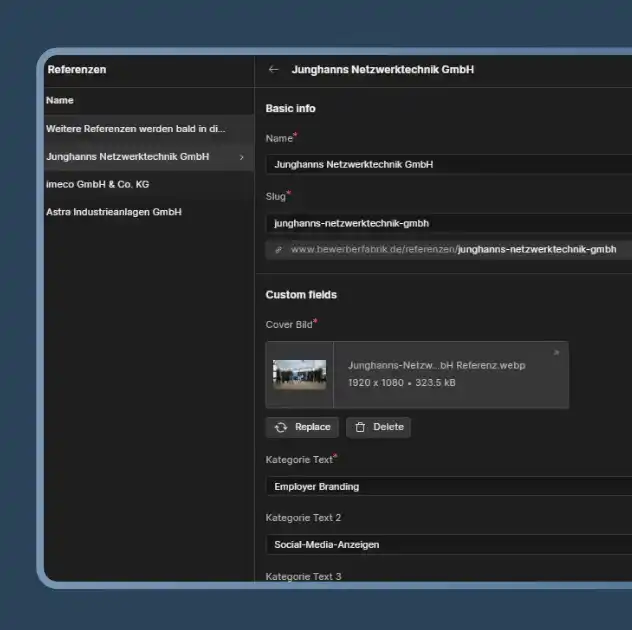Focus the Slug input field
This screenshot has height=630, width=632.
449,223
